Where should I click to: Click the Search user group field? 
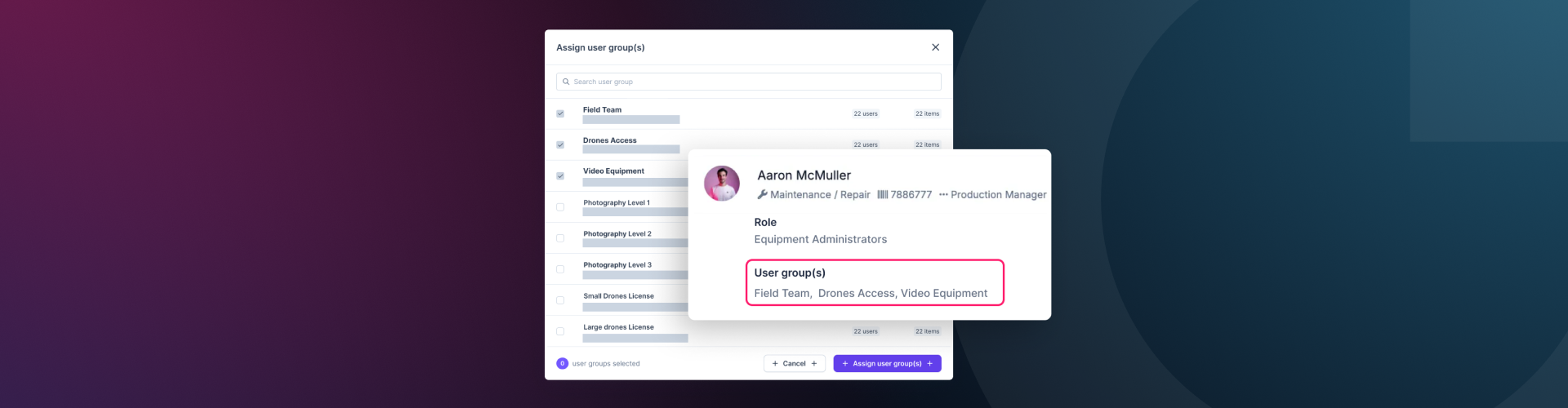tap(748, 82)
